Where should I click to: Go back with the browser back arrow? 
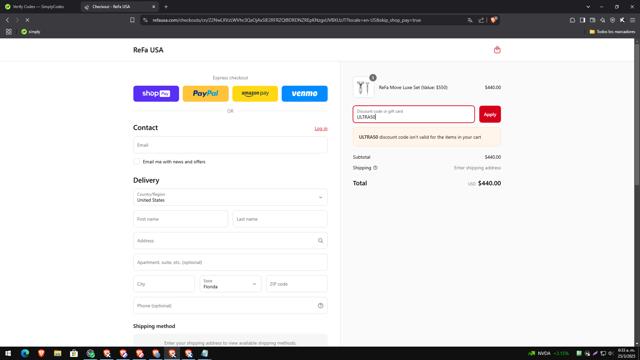[x=7, y=20]
